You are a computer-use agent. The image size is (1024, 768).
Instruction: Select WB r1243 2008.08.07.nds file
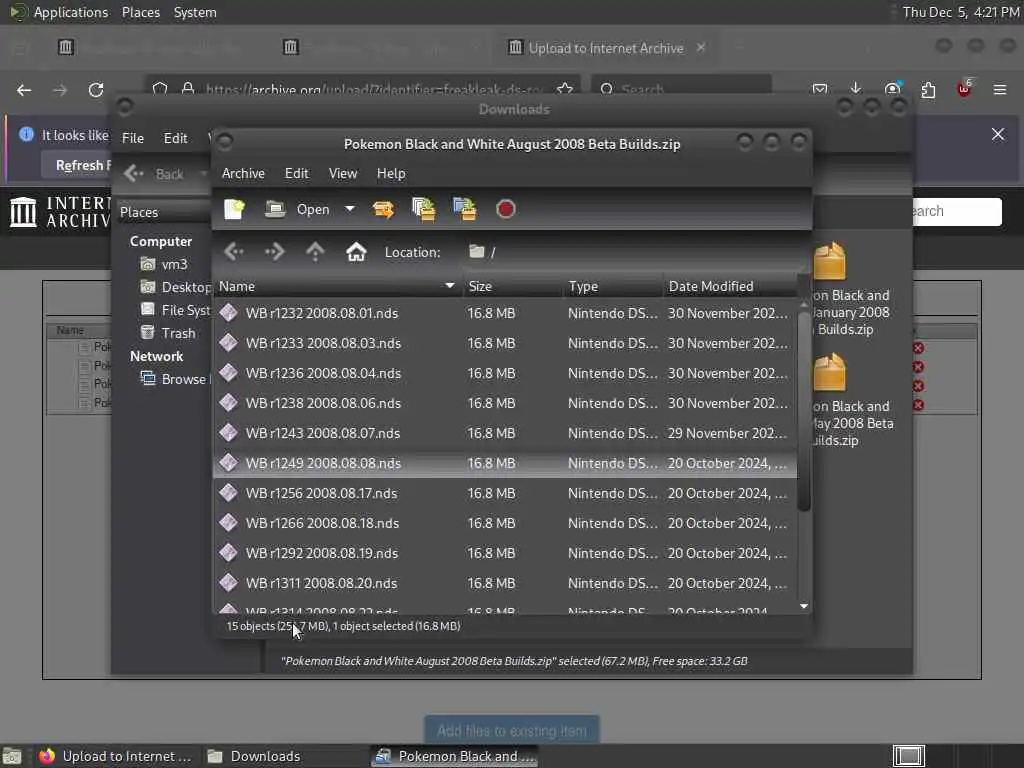(505, 434)
